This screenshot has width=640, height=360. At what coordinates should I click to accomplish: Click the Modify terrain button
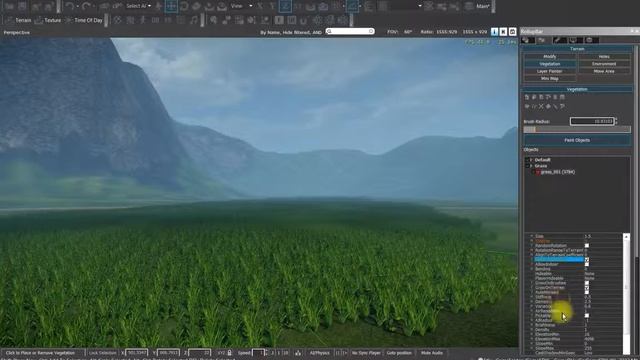point(550,57)
